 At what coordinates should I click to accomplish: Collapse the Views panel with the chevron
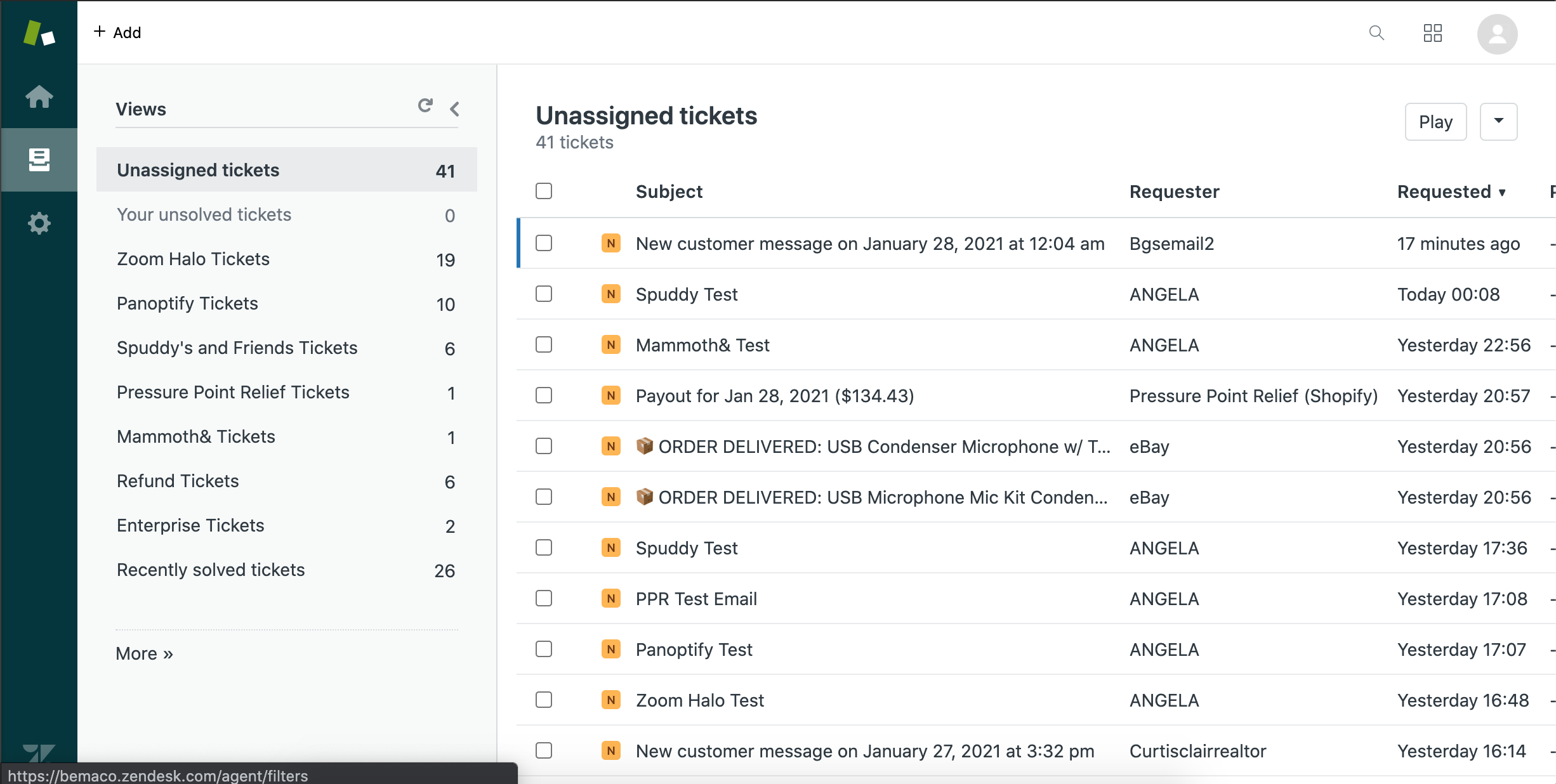(454, 109)
